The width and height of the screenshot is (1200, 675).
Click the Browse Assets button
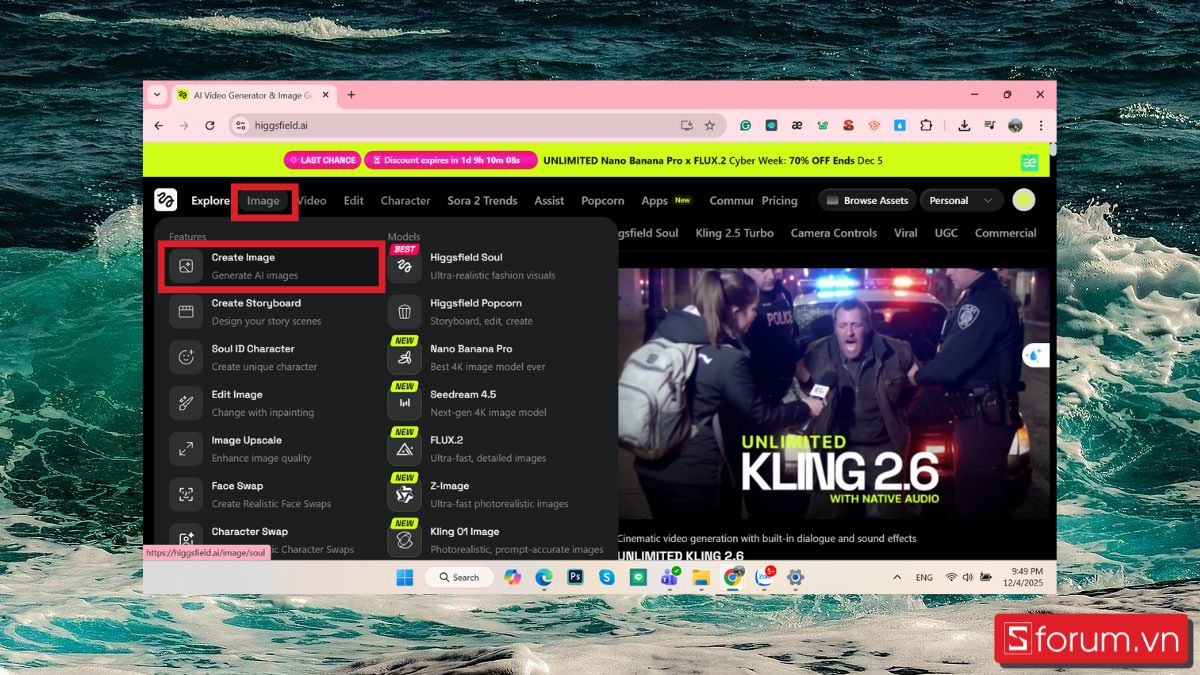coord(867,200)
